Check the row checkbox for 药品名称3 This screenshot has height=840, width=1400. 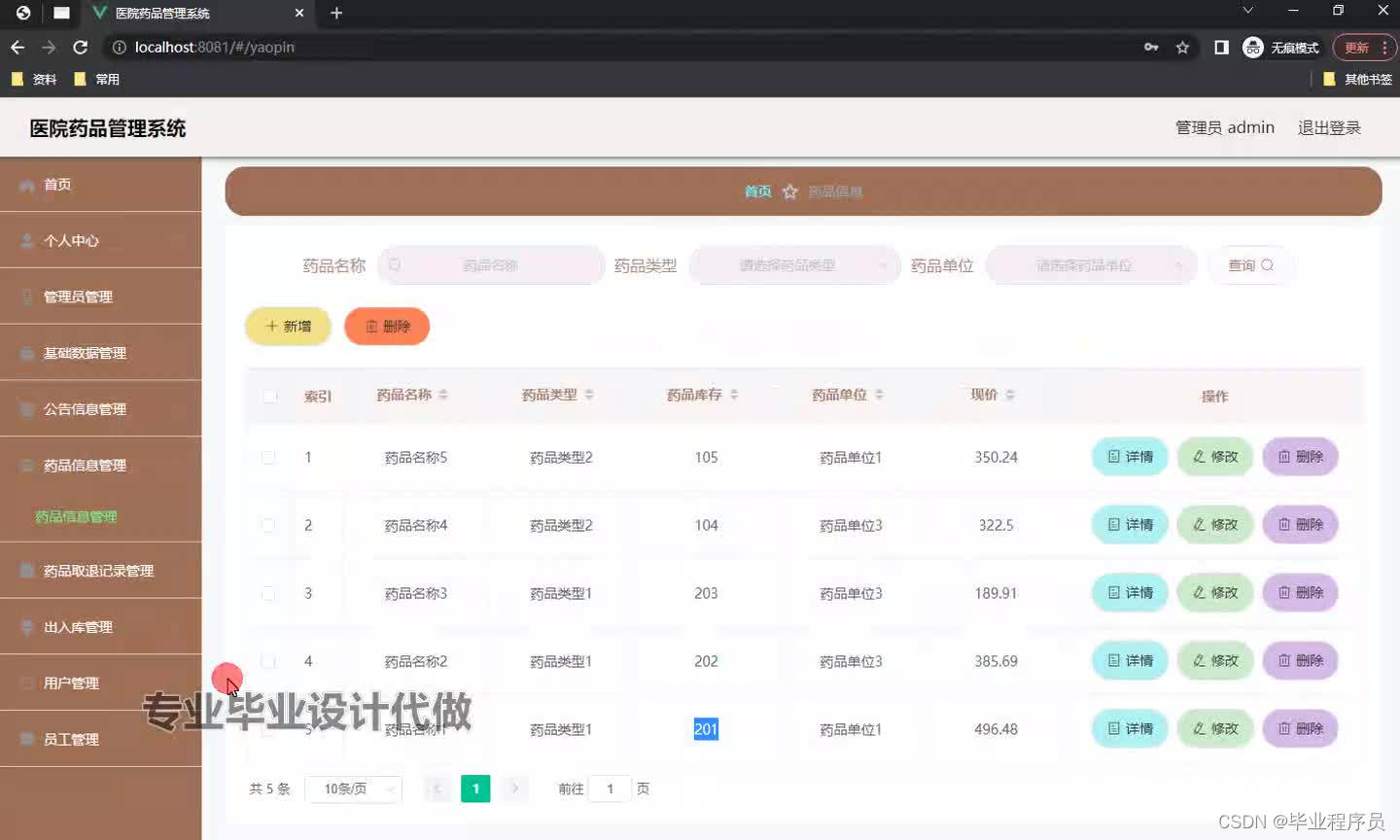coord(268,593)
